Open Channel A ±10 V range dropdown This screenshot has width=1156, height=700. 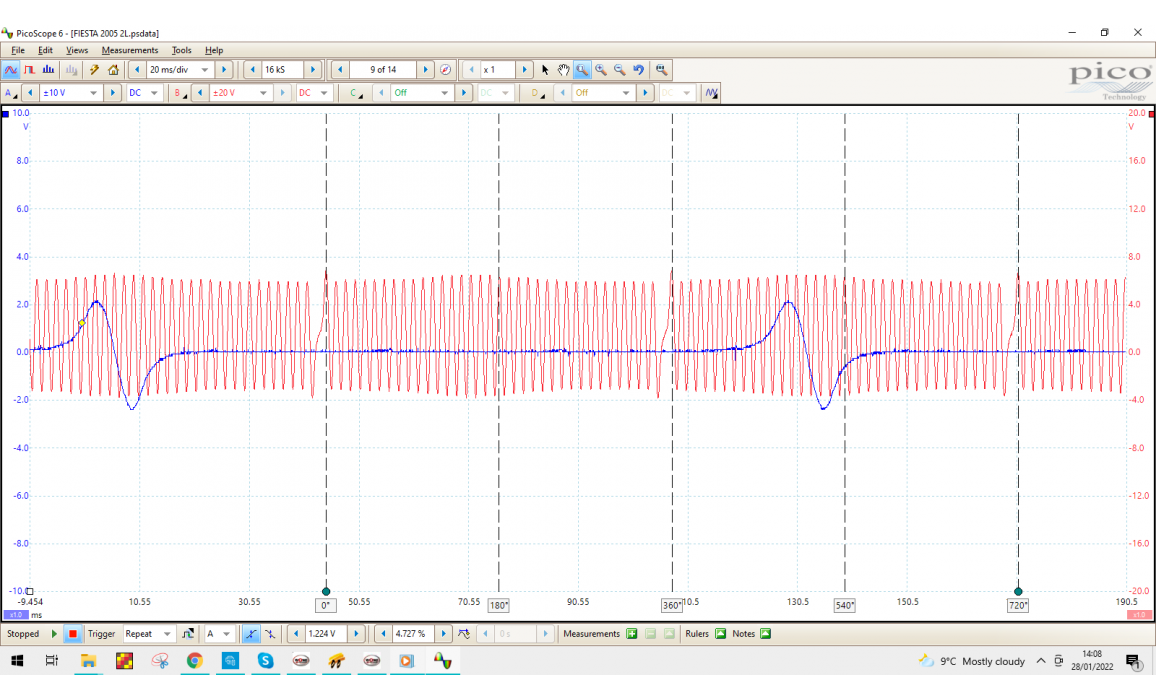pos(94,93)
